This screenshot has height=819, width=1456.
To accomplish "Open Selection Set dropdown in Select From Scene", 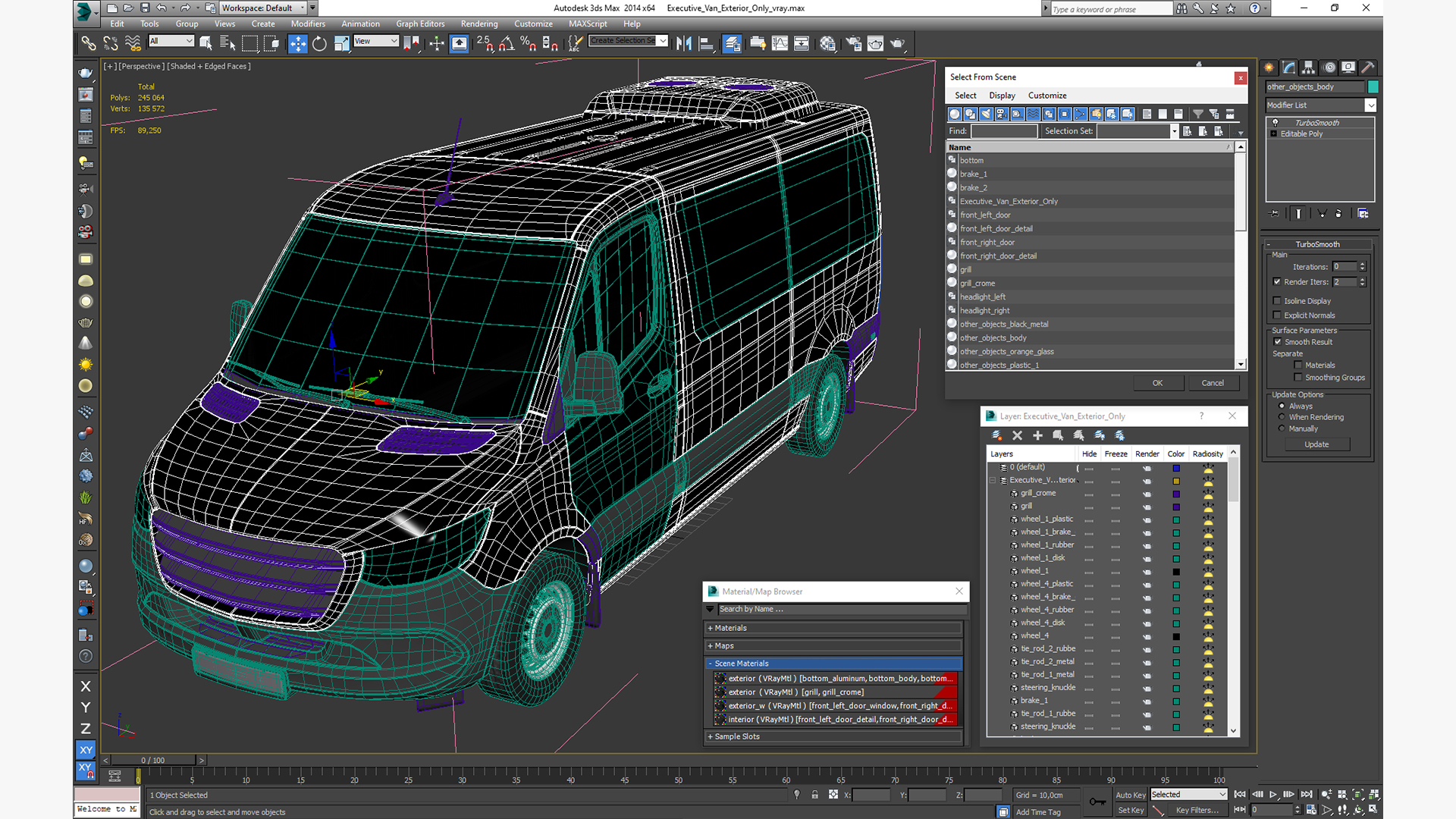I will [x=1174, y=131].
